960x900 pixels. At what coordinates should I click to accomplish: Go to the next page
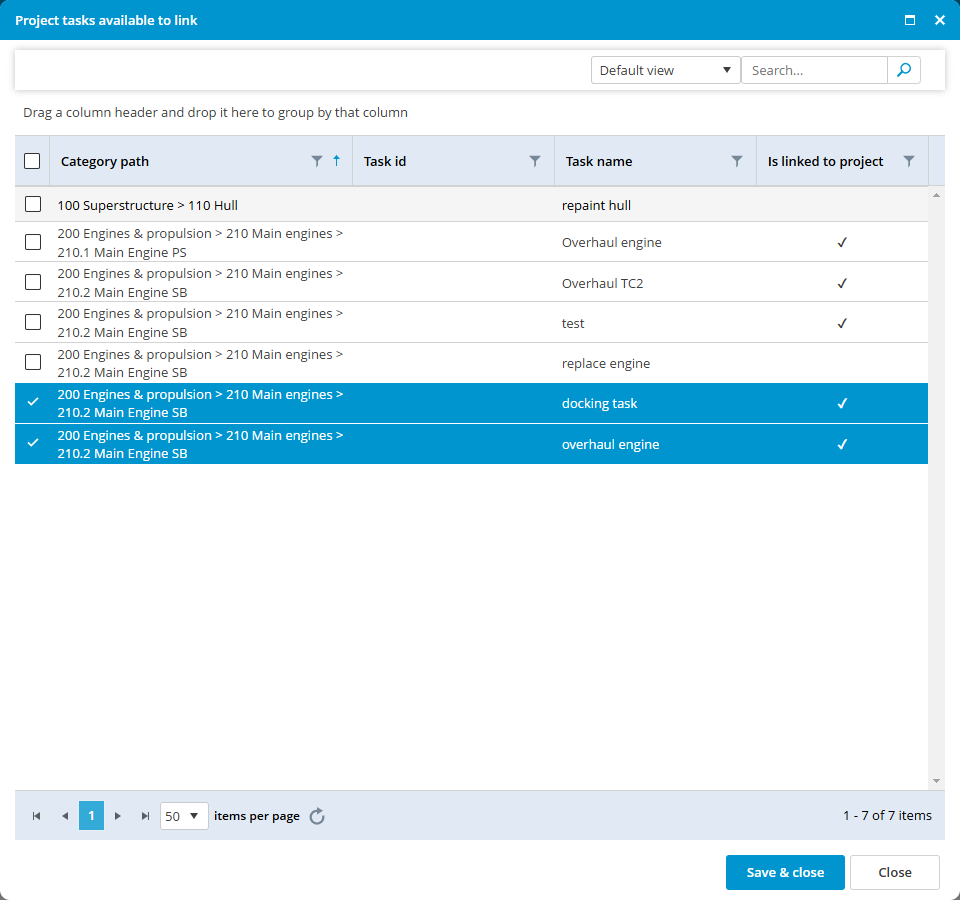pyautogui.click(x=118, y=816)
